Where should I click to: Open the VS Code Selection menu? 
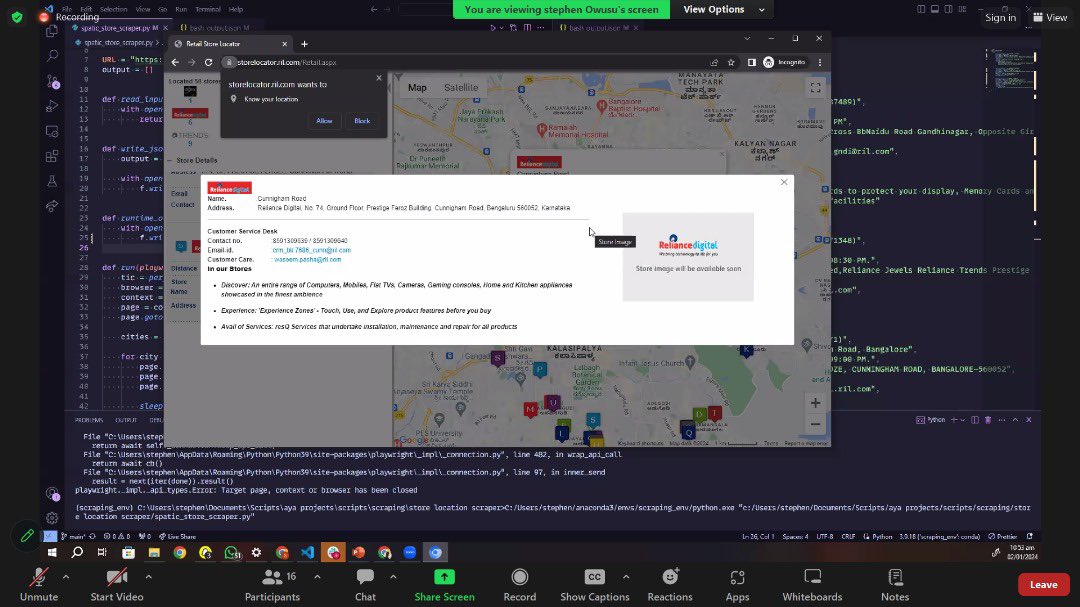[x=114, y=10]
